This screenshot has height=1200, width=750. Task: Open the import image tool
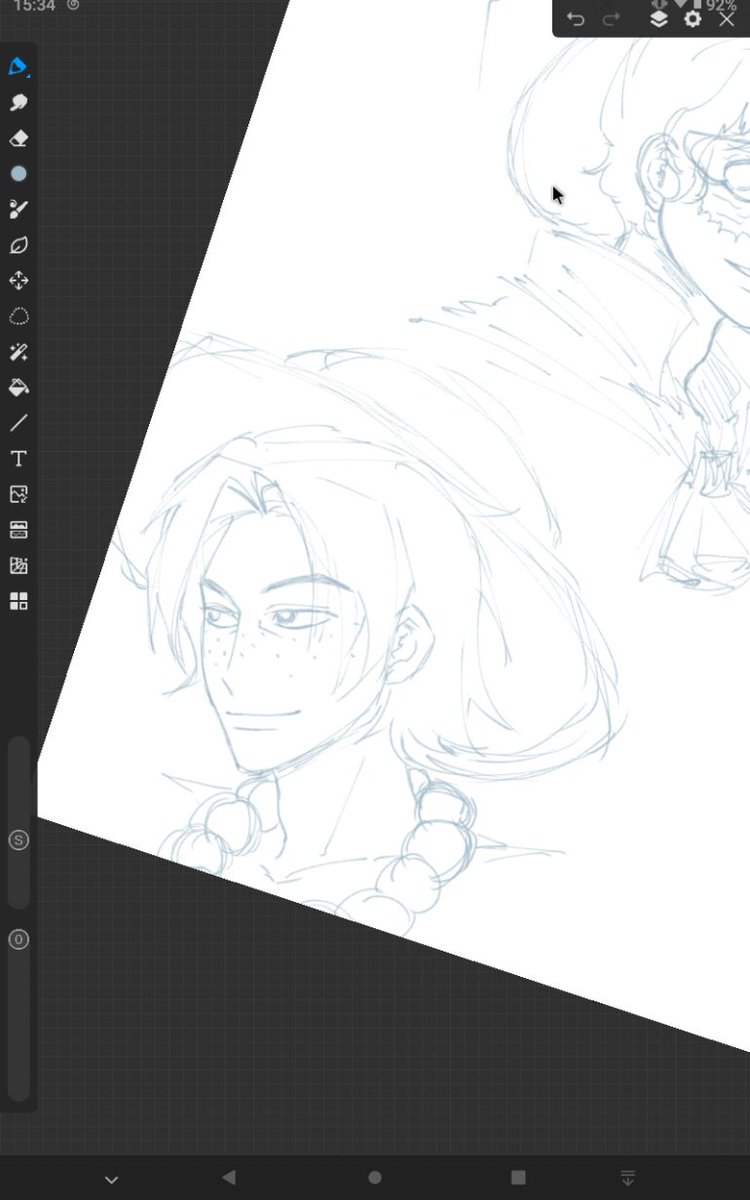click(x=18, y=494)
